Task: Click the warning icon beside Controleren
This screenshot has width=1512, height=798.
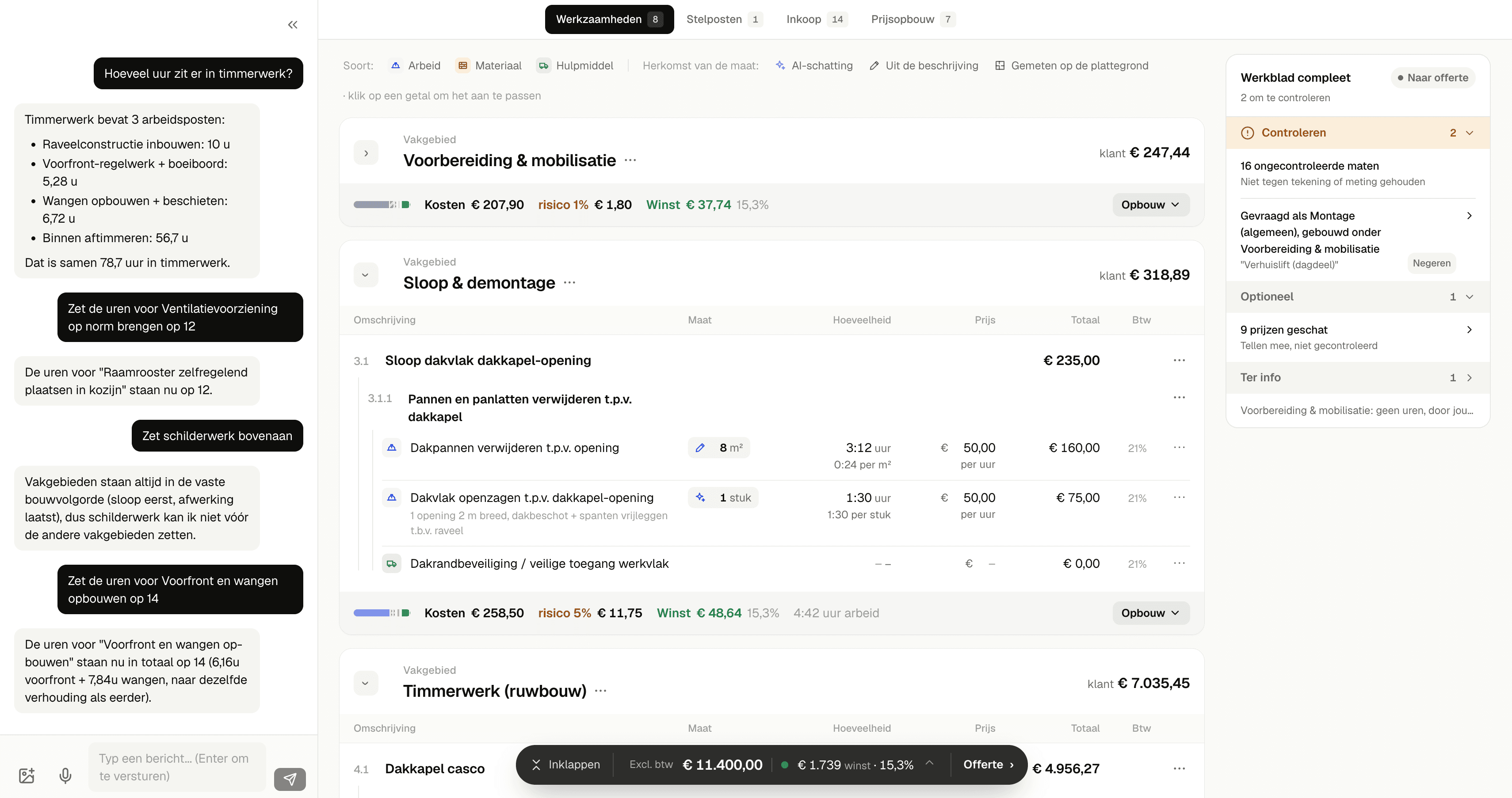Action: point(1247,133)
